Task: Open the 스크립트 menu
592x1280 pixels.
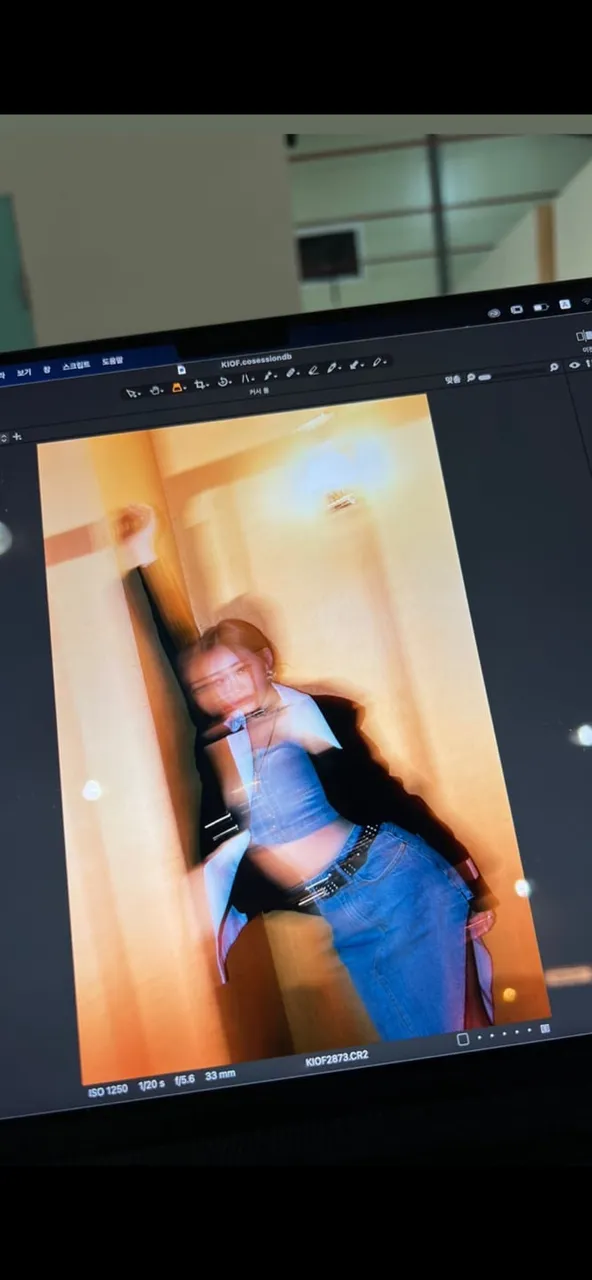Action: click(75, 366)
